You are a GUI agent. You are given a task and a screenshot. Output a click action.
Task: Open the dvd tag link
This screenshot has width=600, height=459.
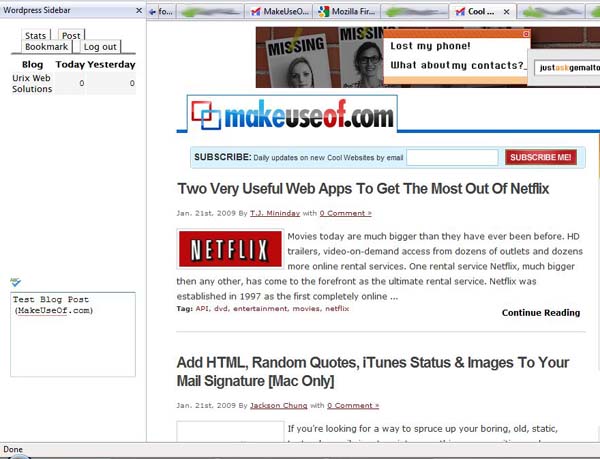coord(221,308)
